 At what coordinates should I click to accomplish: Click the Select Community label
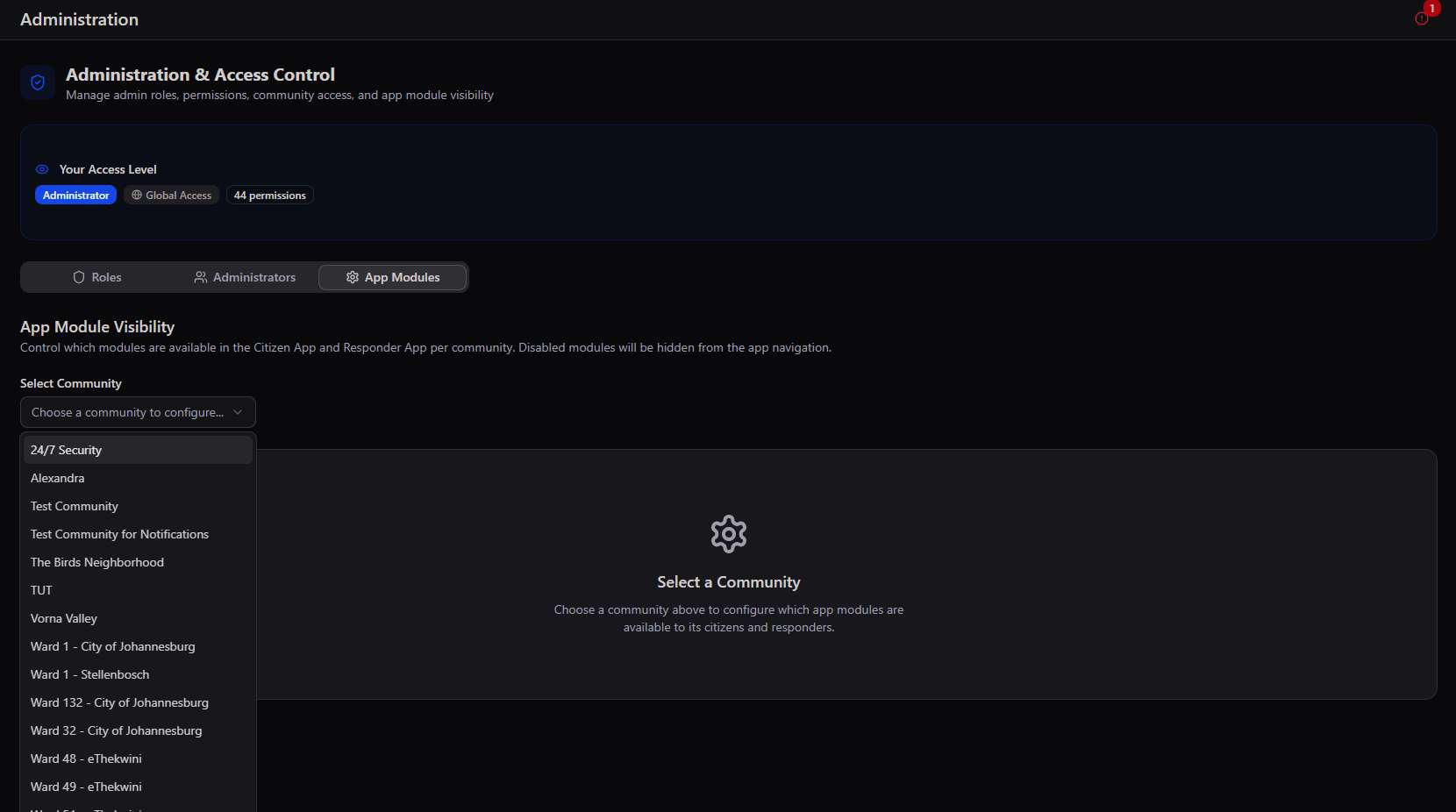[71, 383]
